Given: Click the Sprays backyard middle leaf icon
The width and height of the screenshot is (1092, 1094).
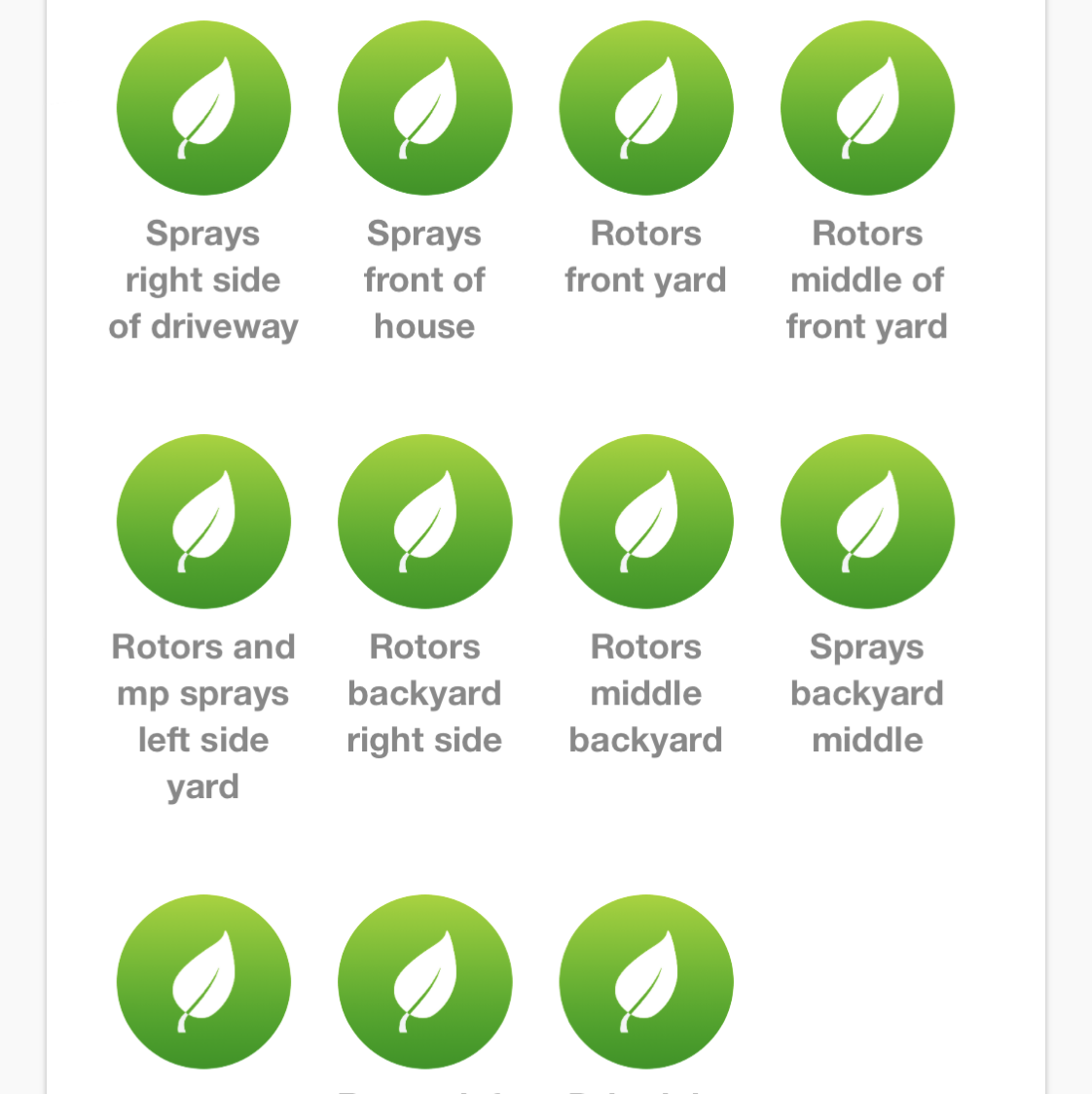Looking at the screenshot, I should (x=867, y=522).
